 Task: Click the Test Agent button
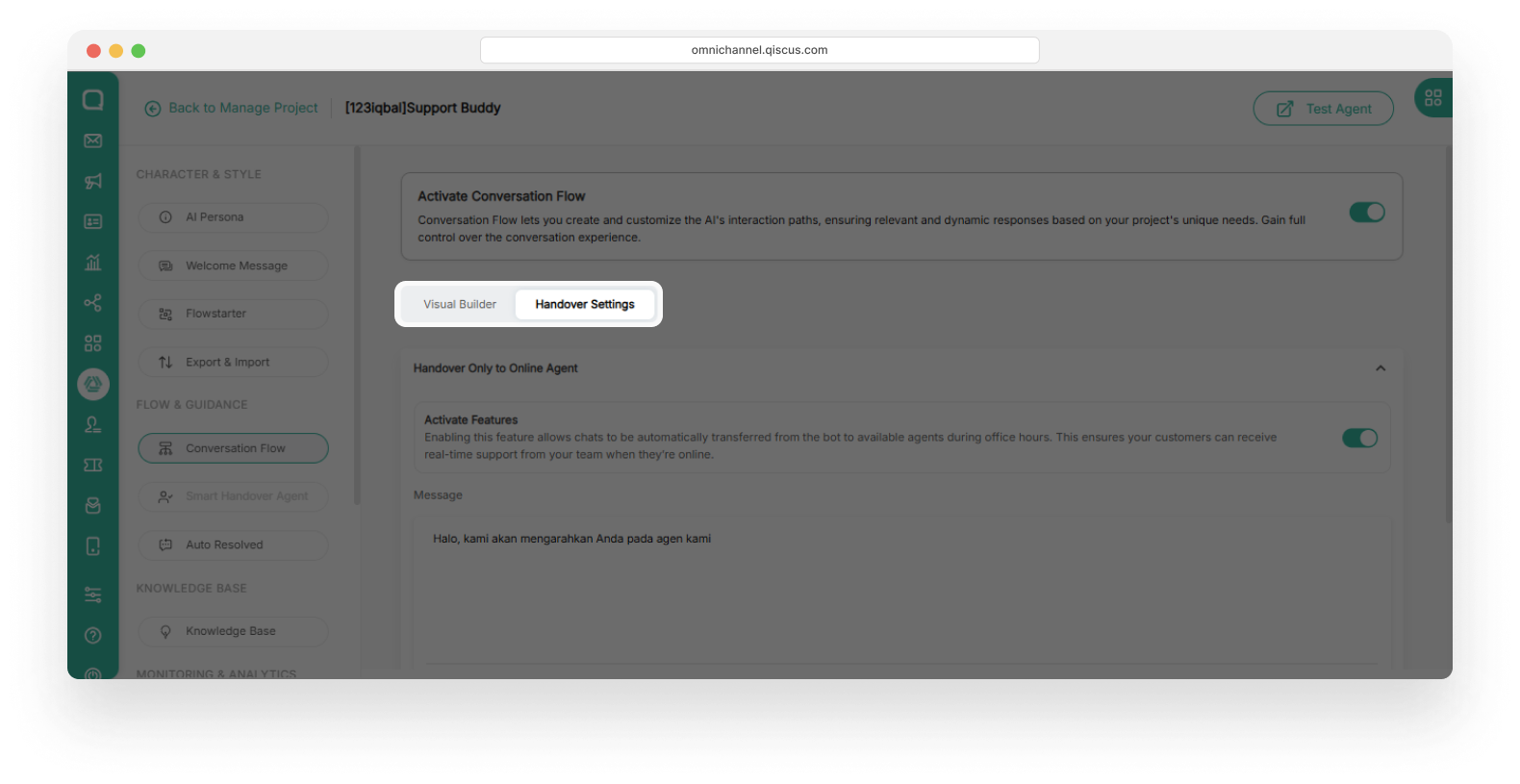[1324, 109]
